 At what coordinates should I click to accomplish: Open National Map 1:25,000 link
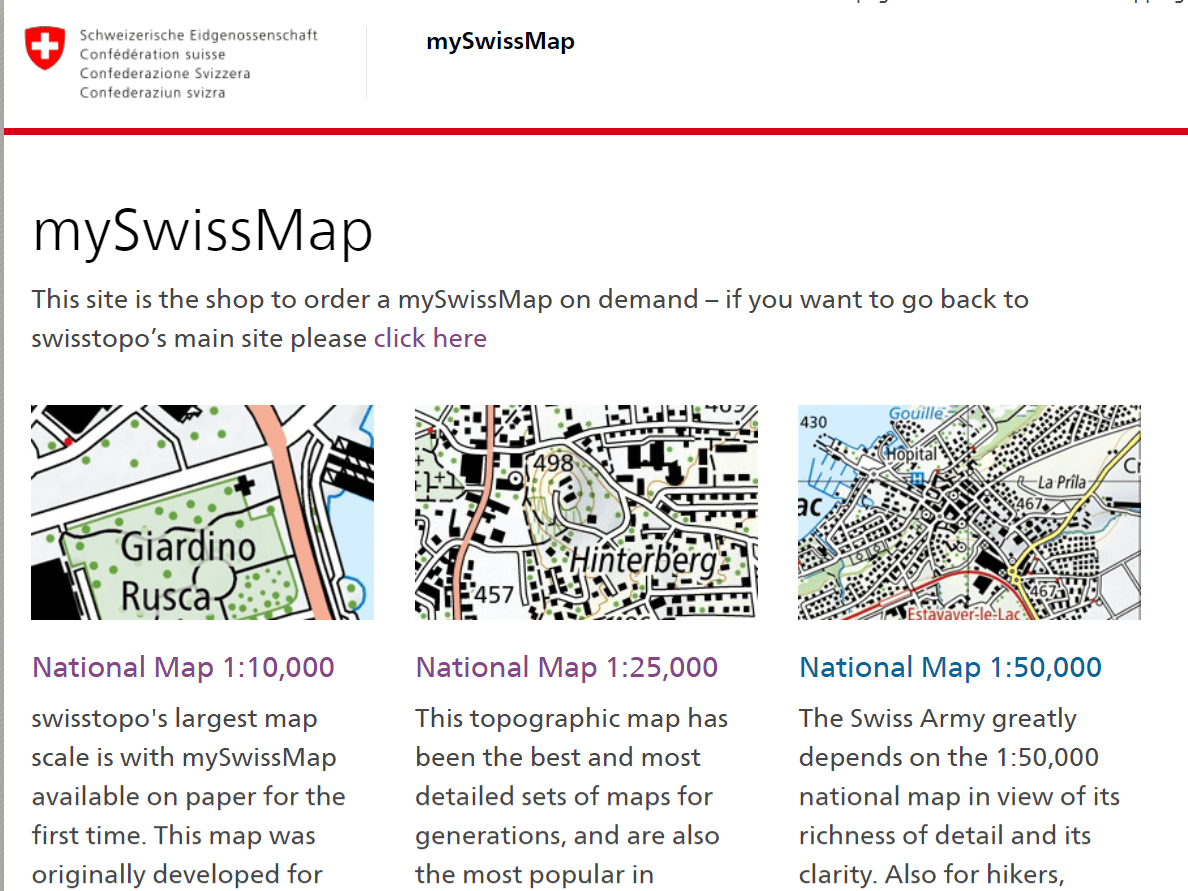point(567,667)
